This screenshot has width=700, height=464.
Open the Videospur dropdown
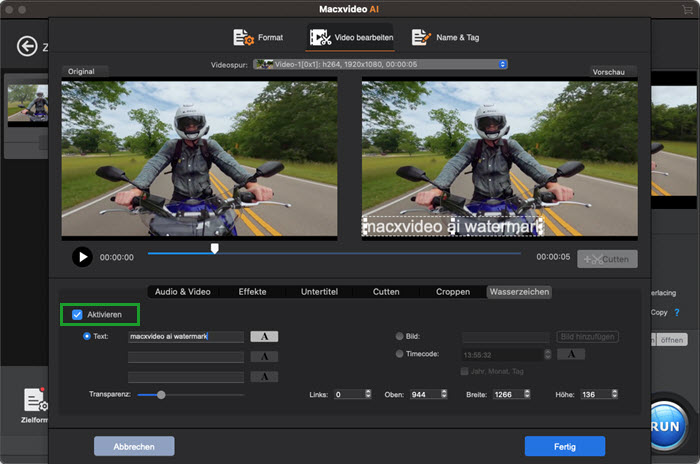pyautogui.click(x=380, y=64)
